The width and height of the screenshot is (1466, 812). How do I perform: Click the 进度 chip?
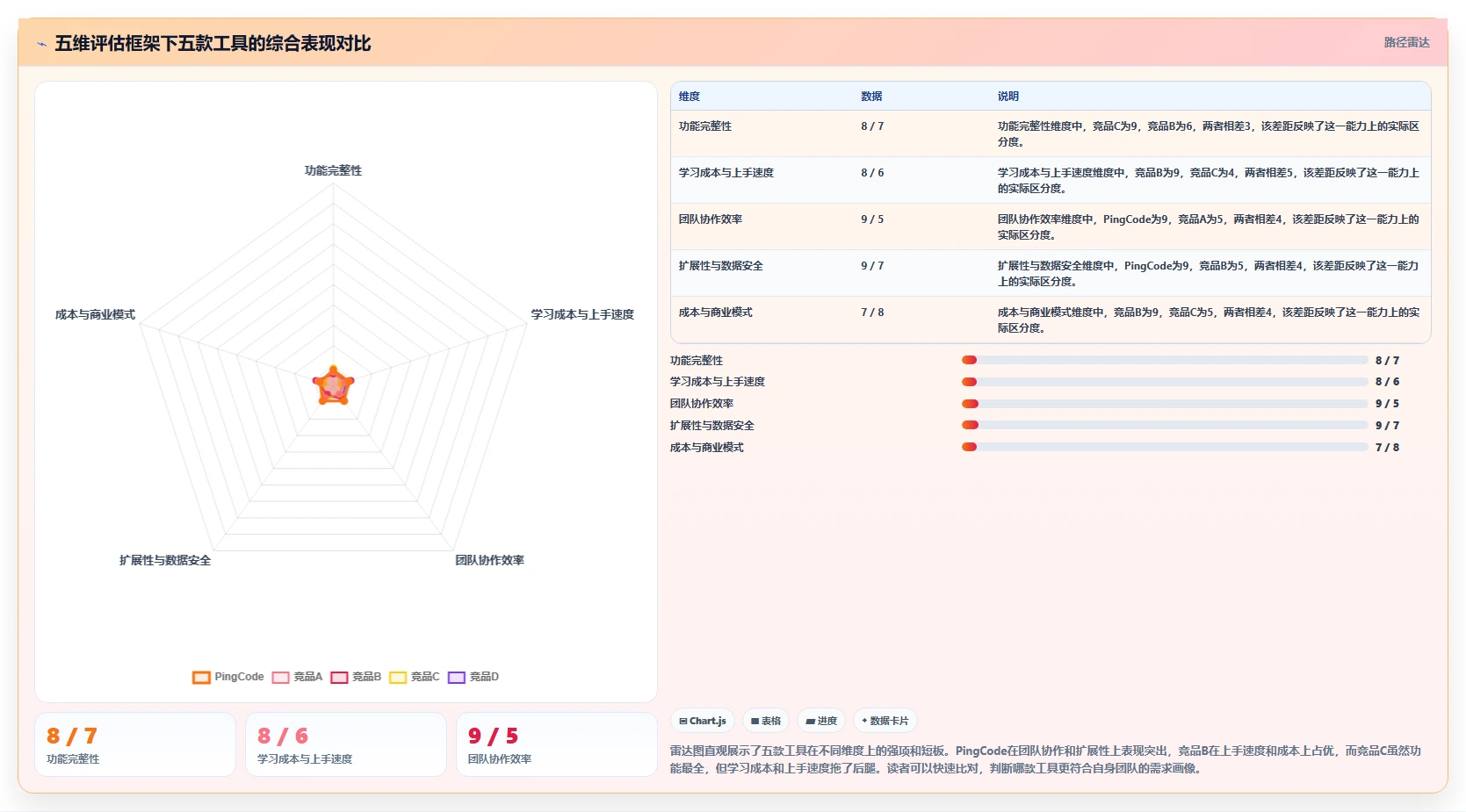click(x=821, y=721)
